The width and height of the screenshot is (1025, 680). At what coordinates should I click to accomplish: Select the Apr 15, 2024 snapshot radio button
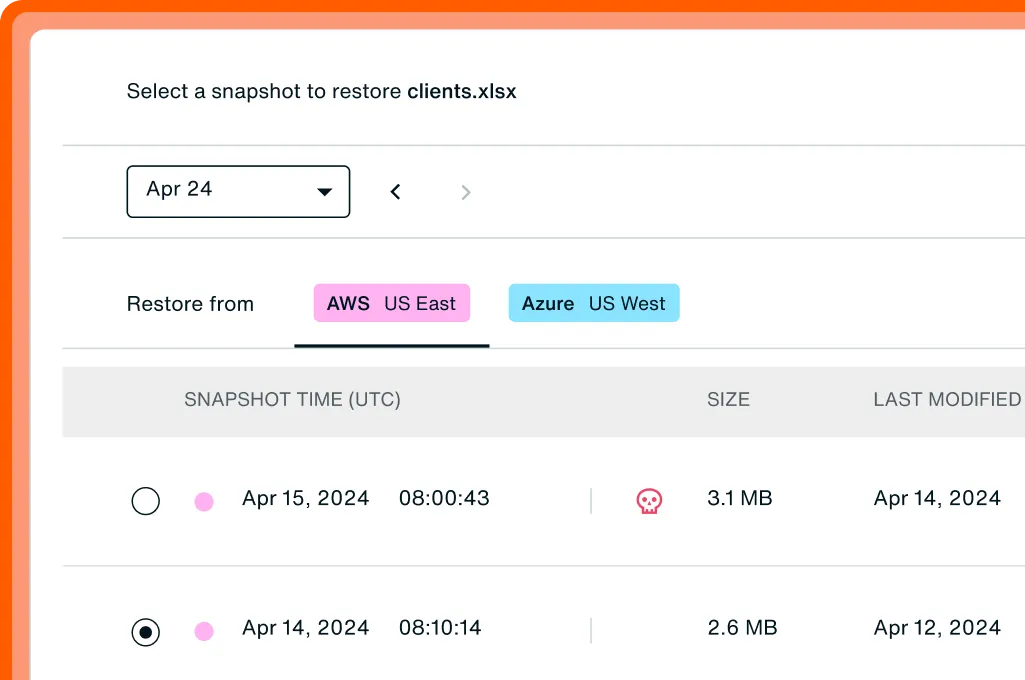coord(145,501)
